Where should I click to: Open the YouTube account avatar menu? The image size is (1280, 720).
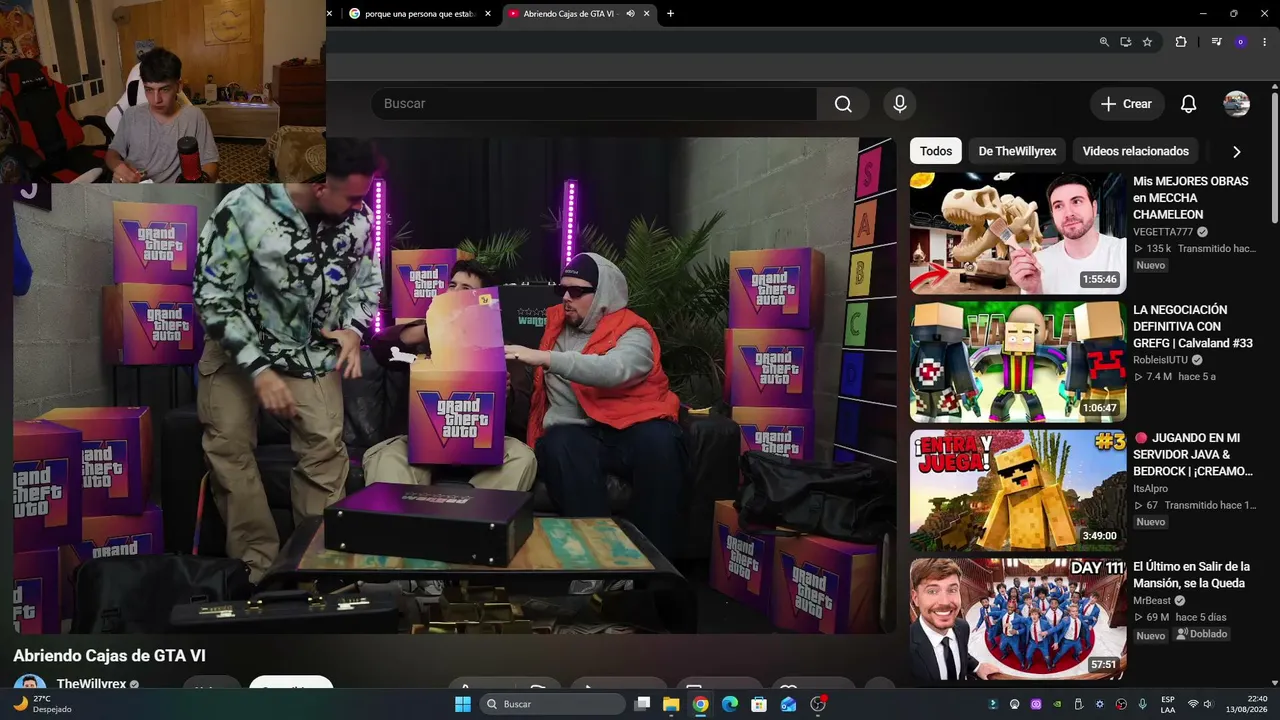click(x=1237, y=104)
